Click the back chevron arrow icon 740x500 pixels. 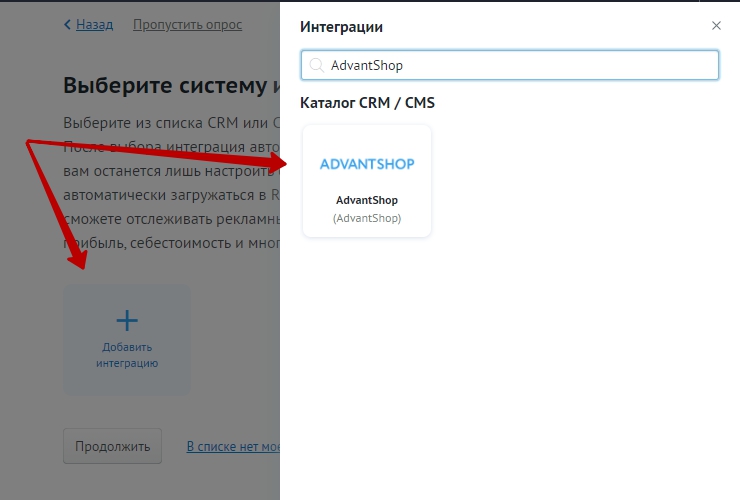tap(67, 24)
